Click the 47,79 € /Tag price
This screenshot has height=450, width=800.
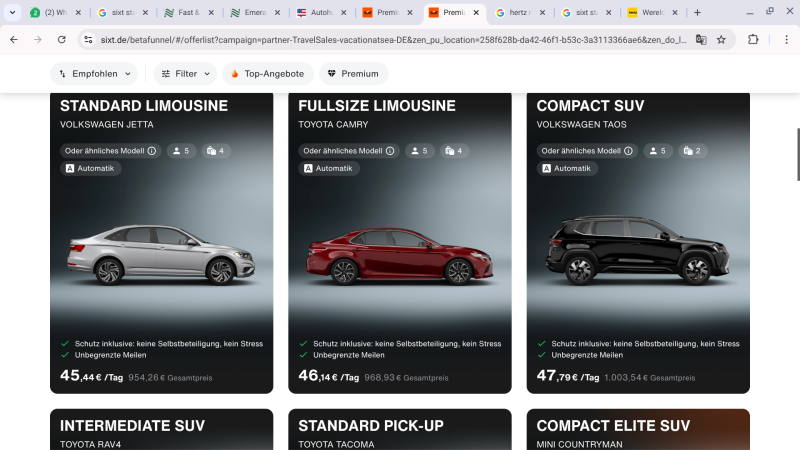click(568, 376)
